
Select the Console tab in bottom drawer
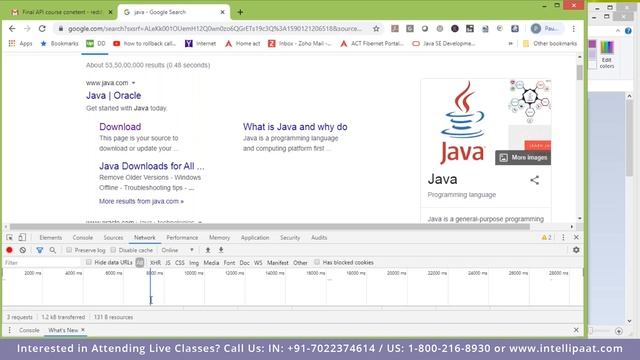click(x=29, y=330)
